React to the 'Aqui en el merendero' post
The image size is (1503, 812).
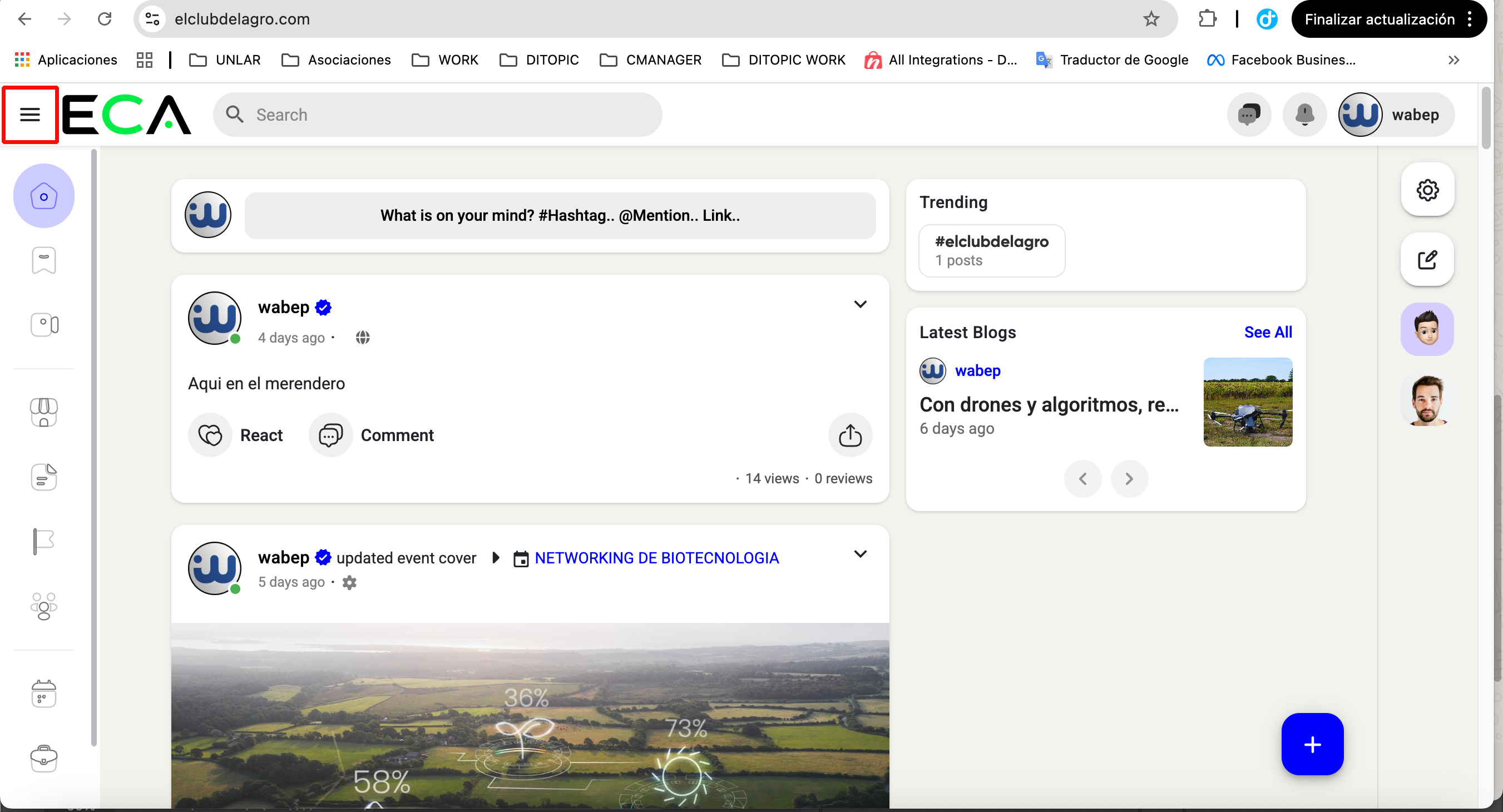tap(236, 435)
